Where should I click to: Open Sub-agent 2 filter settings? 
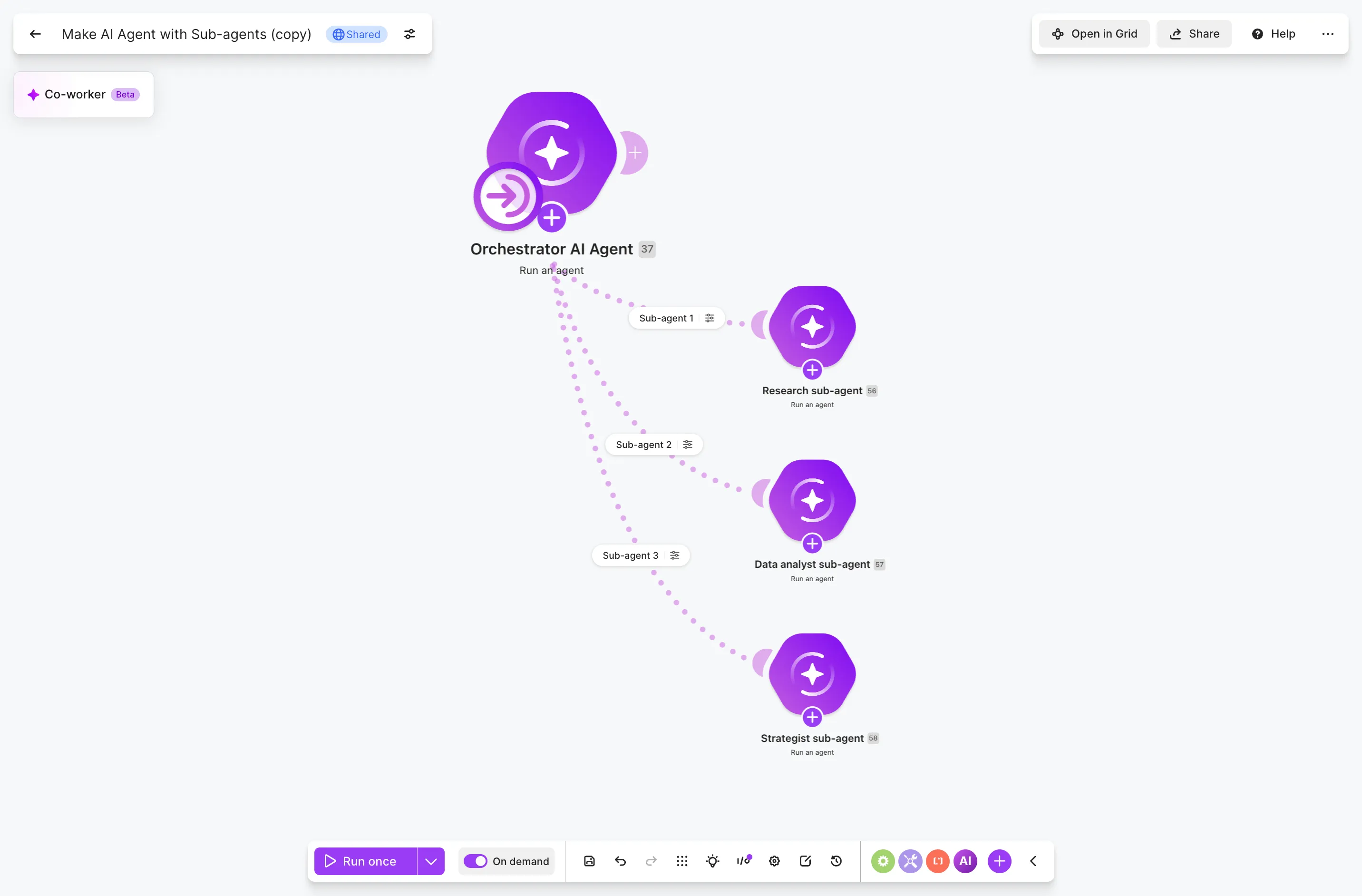(688, 445)
